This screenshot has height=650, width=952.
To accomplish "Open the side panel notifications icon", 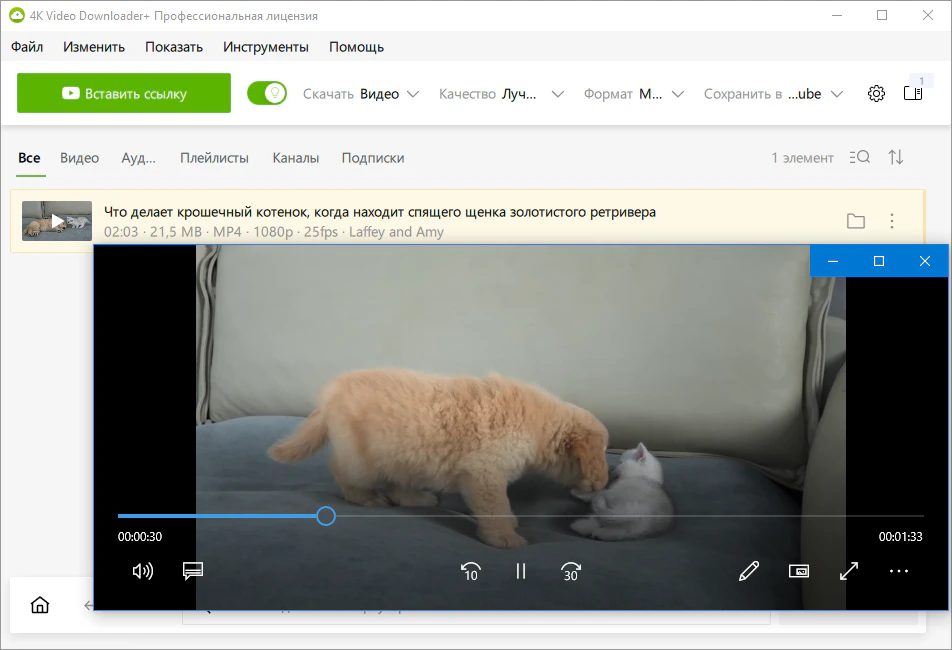I will 913,93.
